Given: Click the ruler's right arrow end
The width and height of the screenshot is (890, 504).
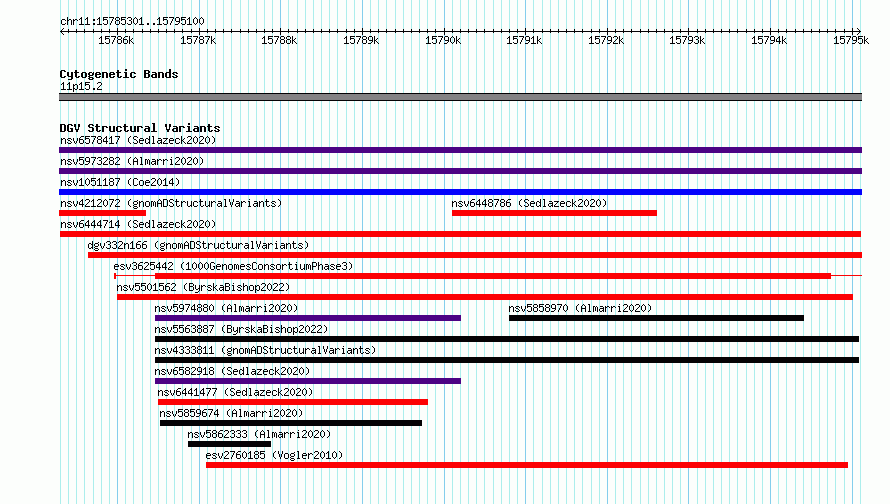Looking at the screenshot, I should pos(859,31).
